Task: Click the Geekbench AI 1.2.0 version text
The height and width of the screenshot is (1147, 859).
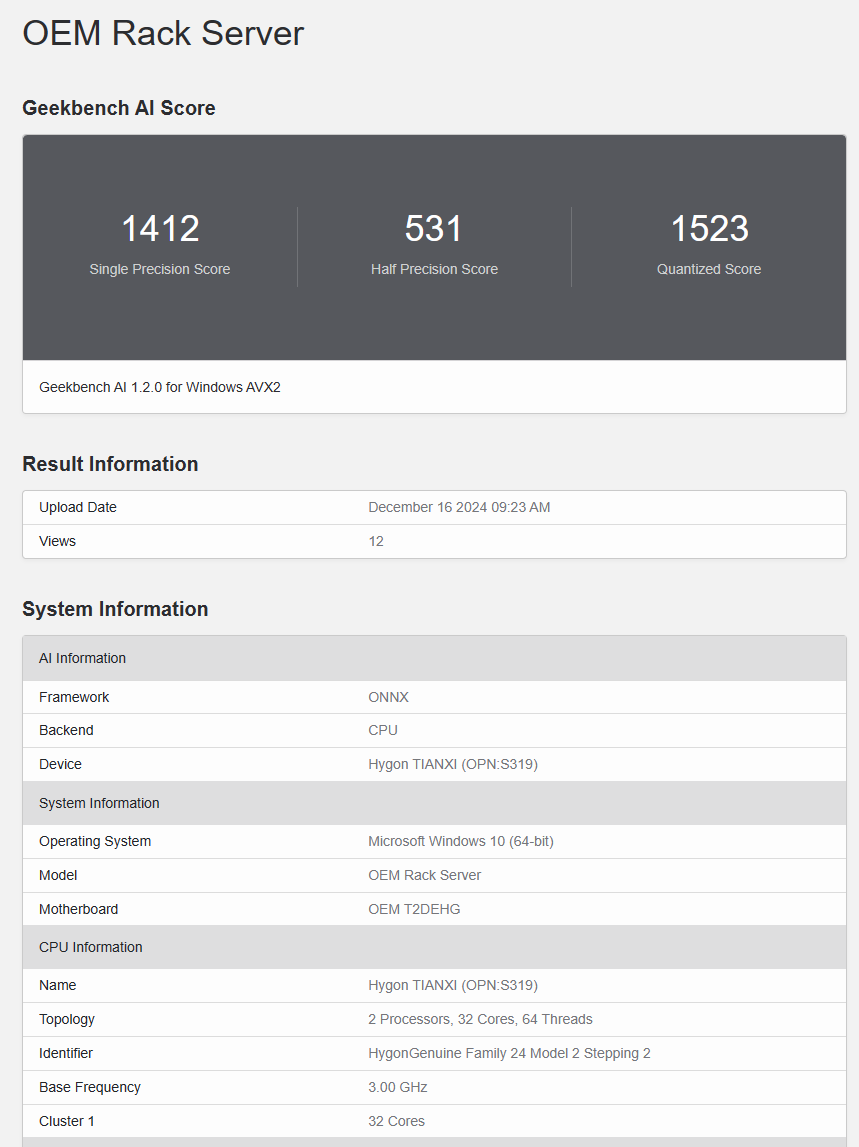Action: tap(160, 387)
